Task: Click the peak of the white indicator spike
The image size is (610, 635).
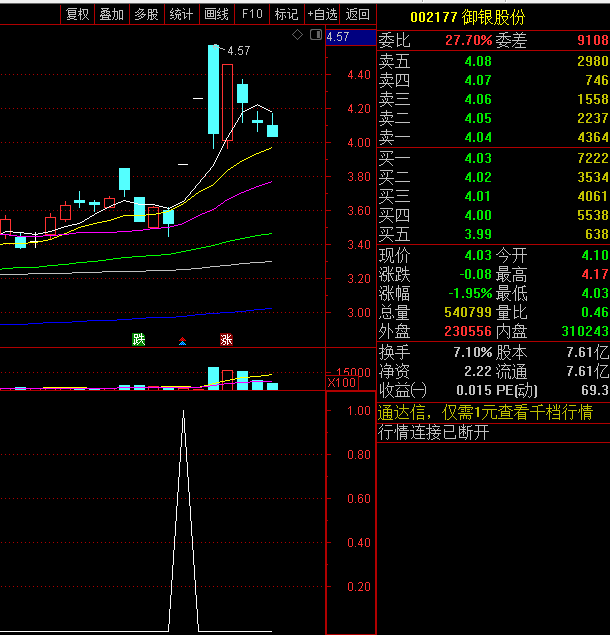Action: [183, 411]
